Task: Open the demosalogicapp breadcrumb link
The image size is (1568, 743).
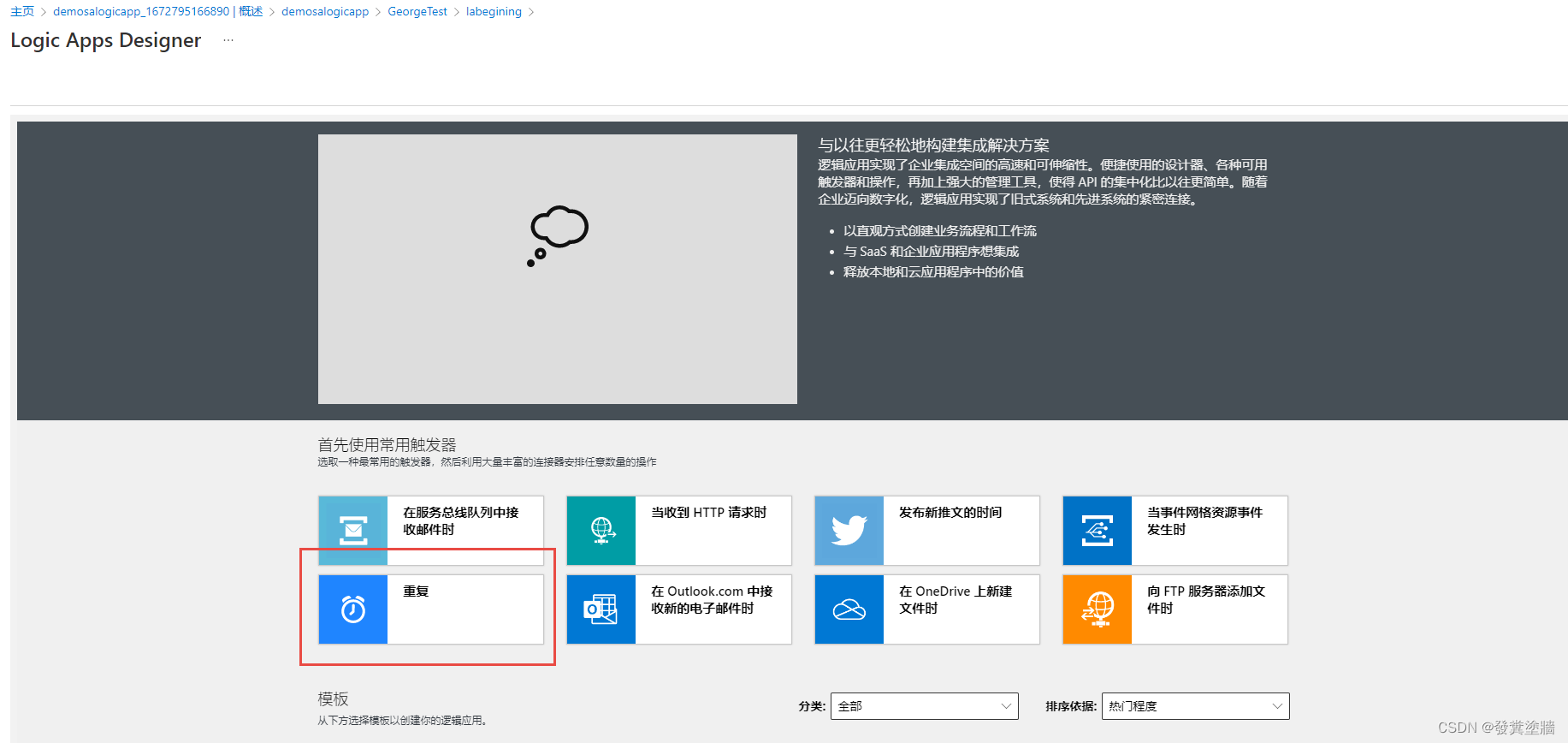Action: pyautogui.click(x=325, y=11)
